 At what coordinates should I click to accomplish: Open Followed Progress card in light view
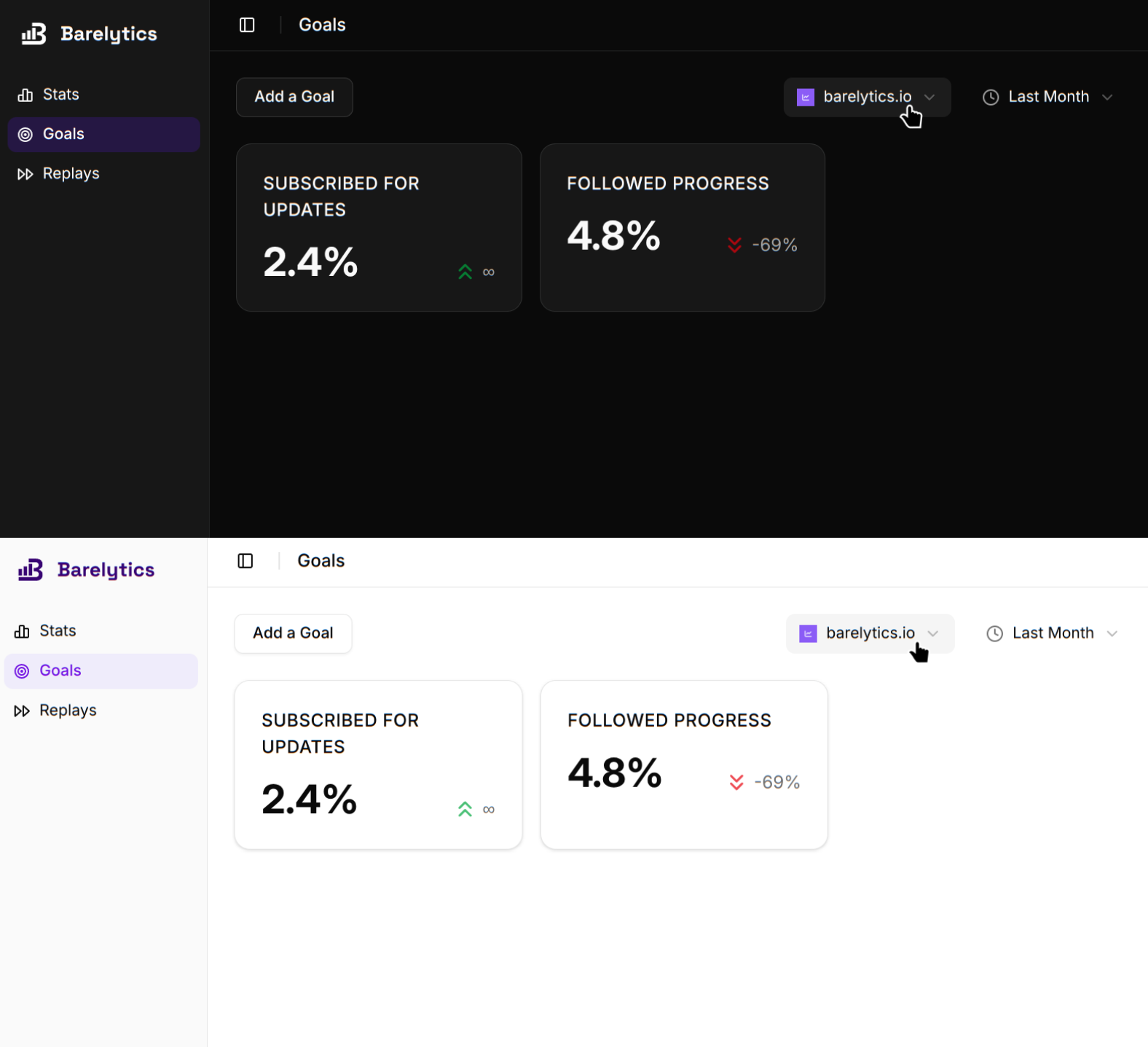(683, 764)
